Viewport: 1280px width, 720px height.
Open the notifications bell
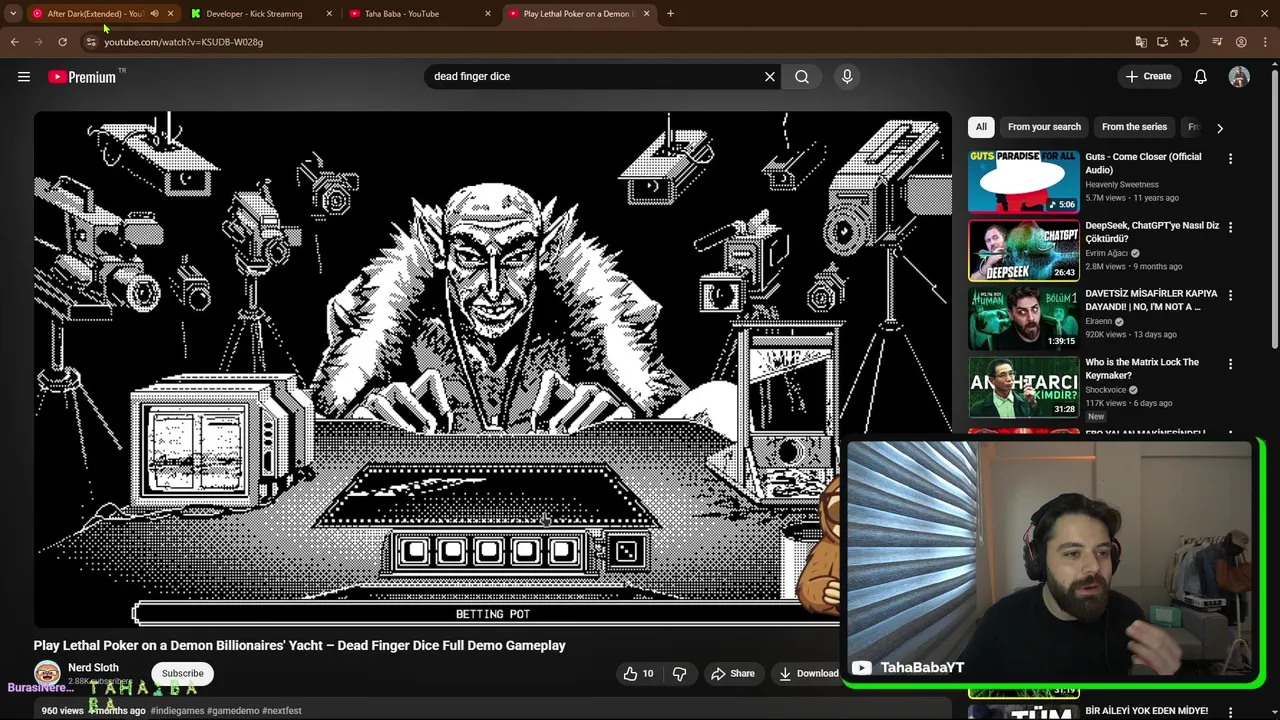pyautogui.click(x=1200, y=76)
